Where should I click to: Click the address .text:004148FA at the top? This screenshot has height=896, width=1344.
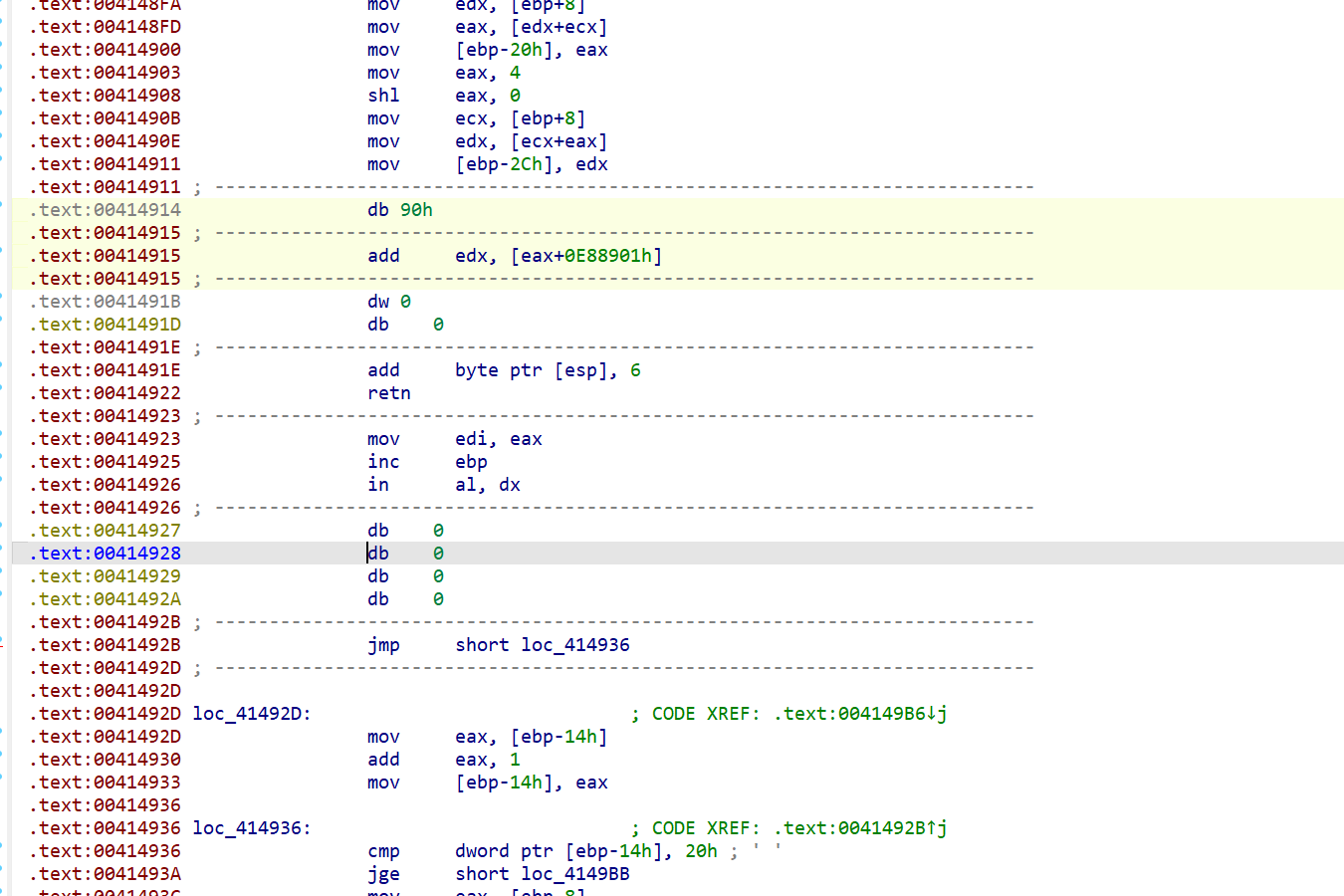[x=105, y=4]
